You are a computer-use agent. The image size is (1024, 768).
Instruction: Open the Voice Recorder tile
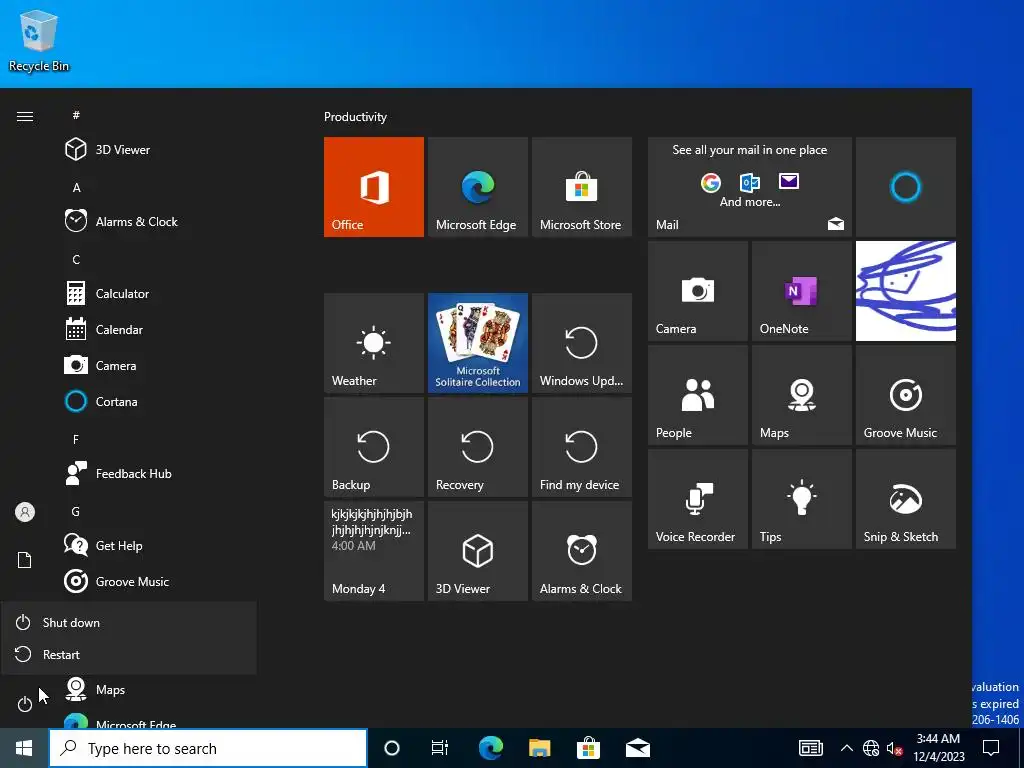click(x=697, y=498)
